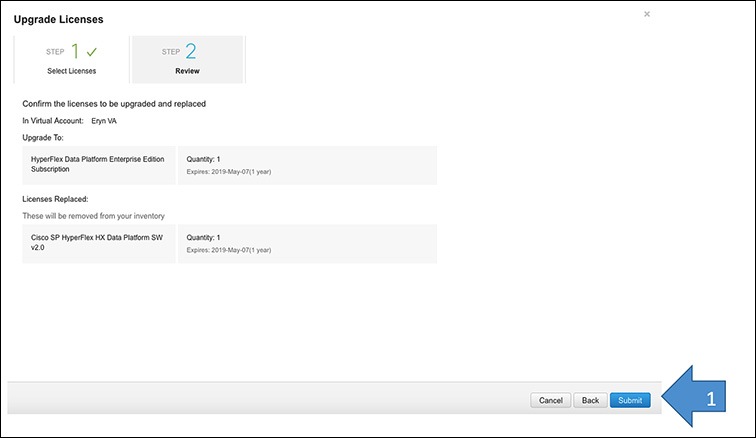This screenshot has height=438, width=756.
Task: Close the Upgrade Licenses dialog with the X
Action: pyautogui.click(x=647, y=14)
